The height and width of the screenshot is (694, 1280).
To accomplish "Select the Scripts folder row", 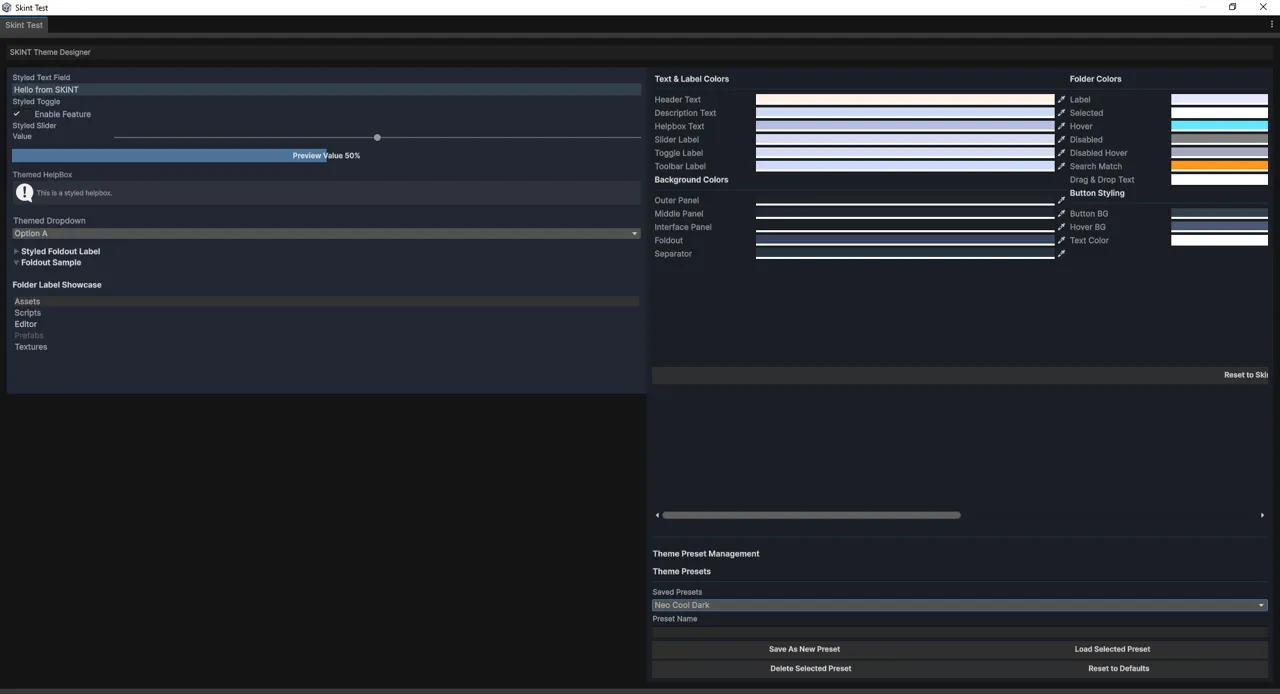I will click(x=326, y=313).
